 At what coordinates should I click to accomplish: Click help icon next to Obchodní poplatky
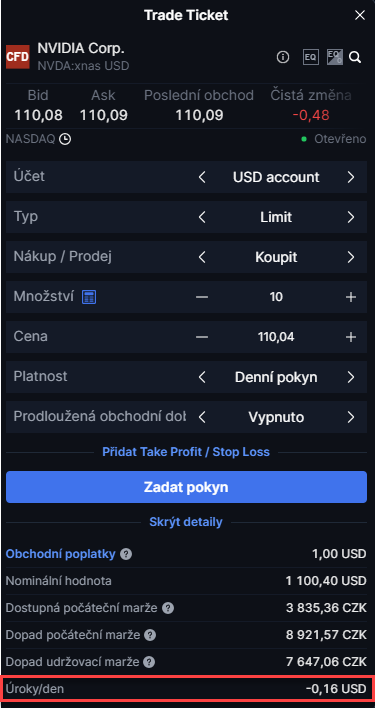click(x=127, y=554)
